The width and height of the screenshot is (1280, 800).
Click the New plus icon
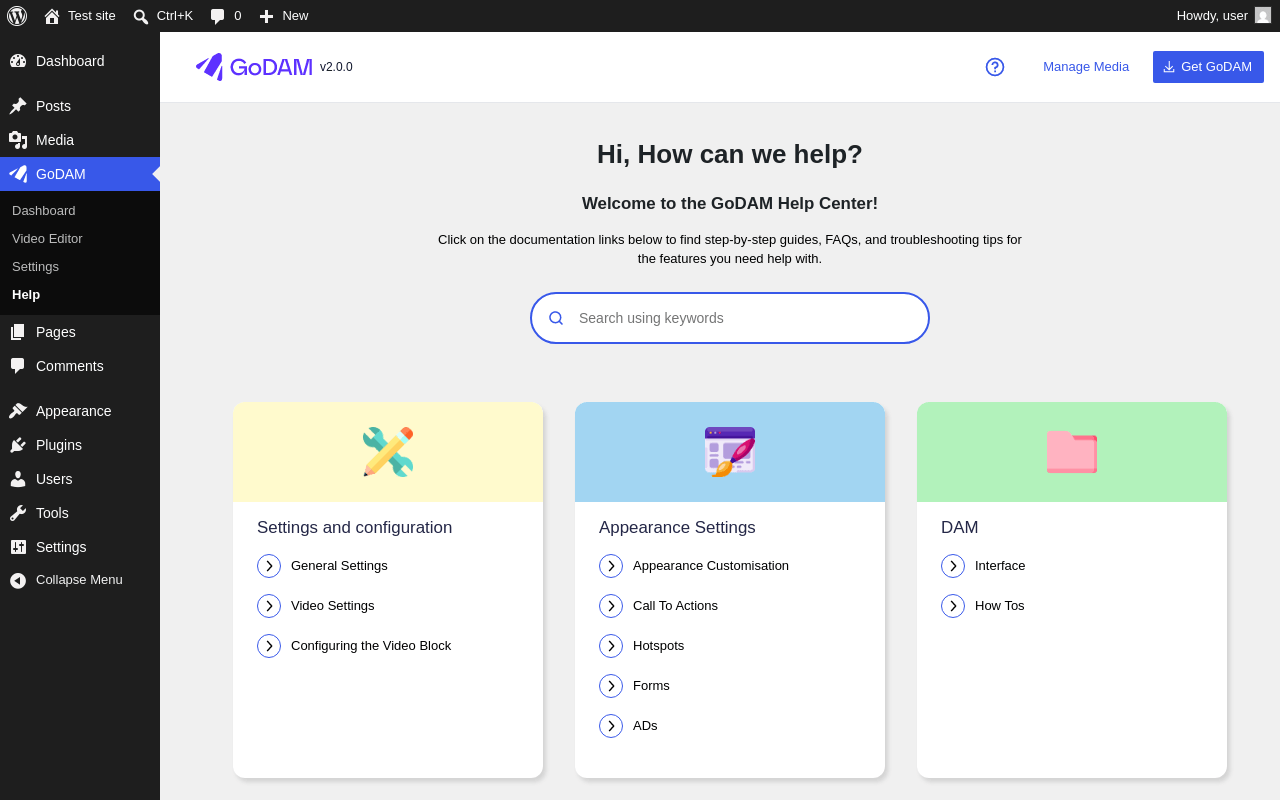click(x=266, y=16)
